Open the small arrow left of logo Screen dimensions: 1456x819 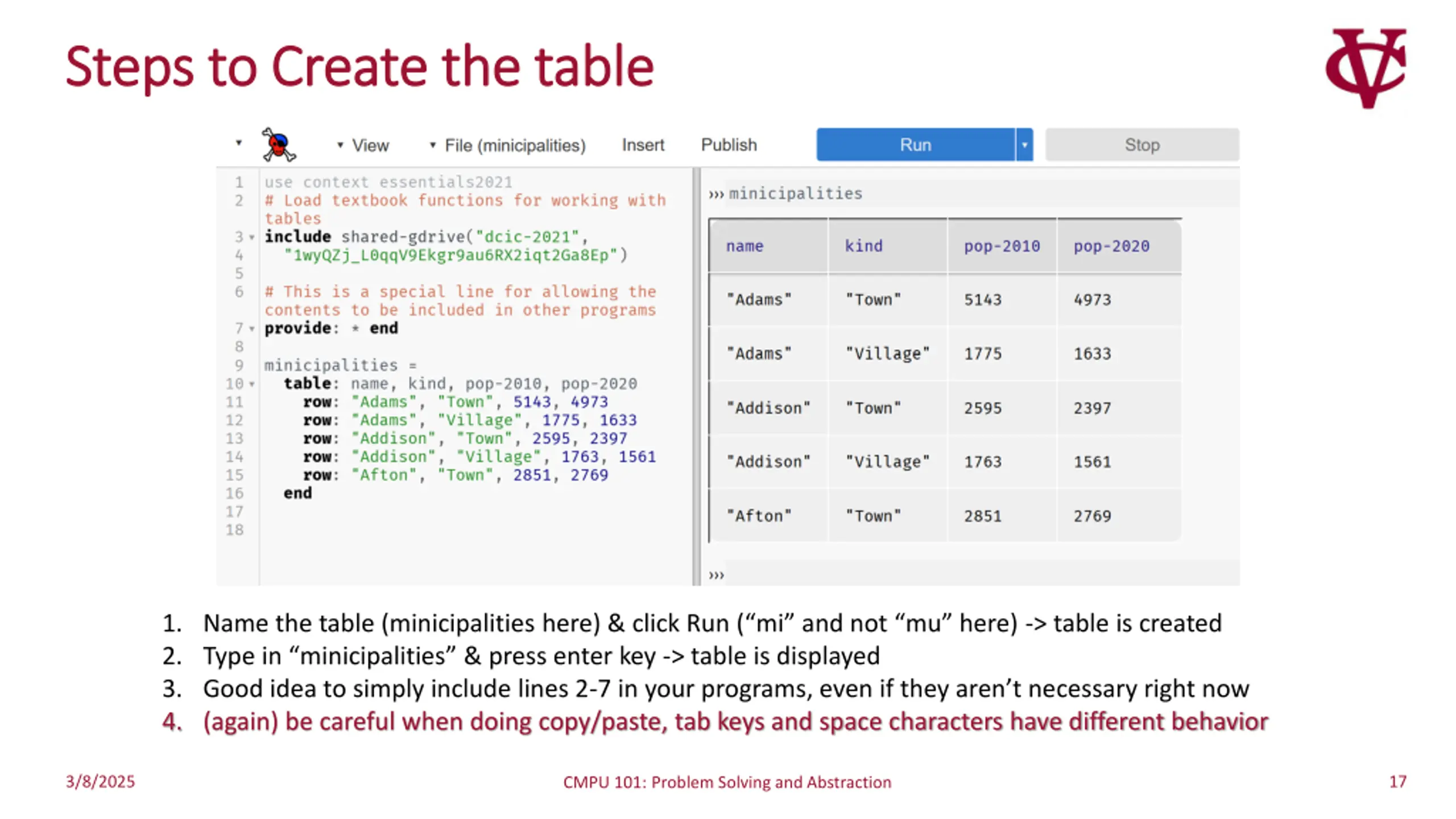239,143
